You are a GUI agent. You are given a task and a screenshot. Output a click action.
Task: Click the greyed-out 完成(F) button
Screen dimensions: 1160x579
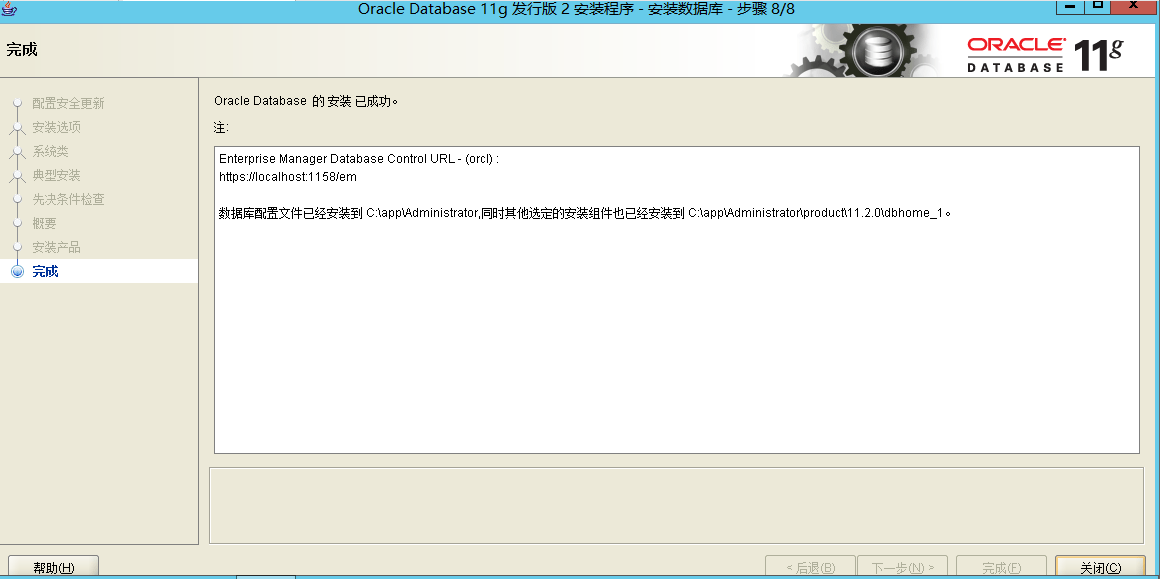pyautogui.click(x=1001, y=567)
